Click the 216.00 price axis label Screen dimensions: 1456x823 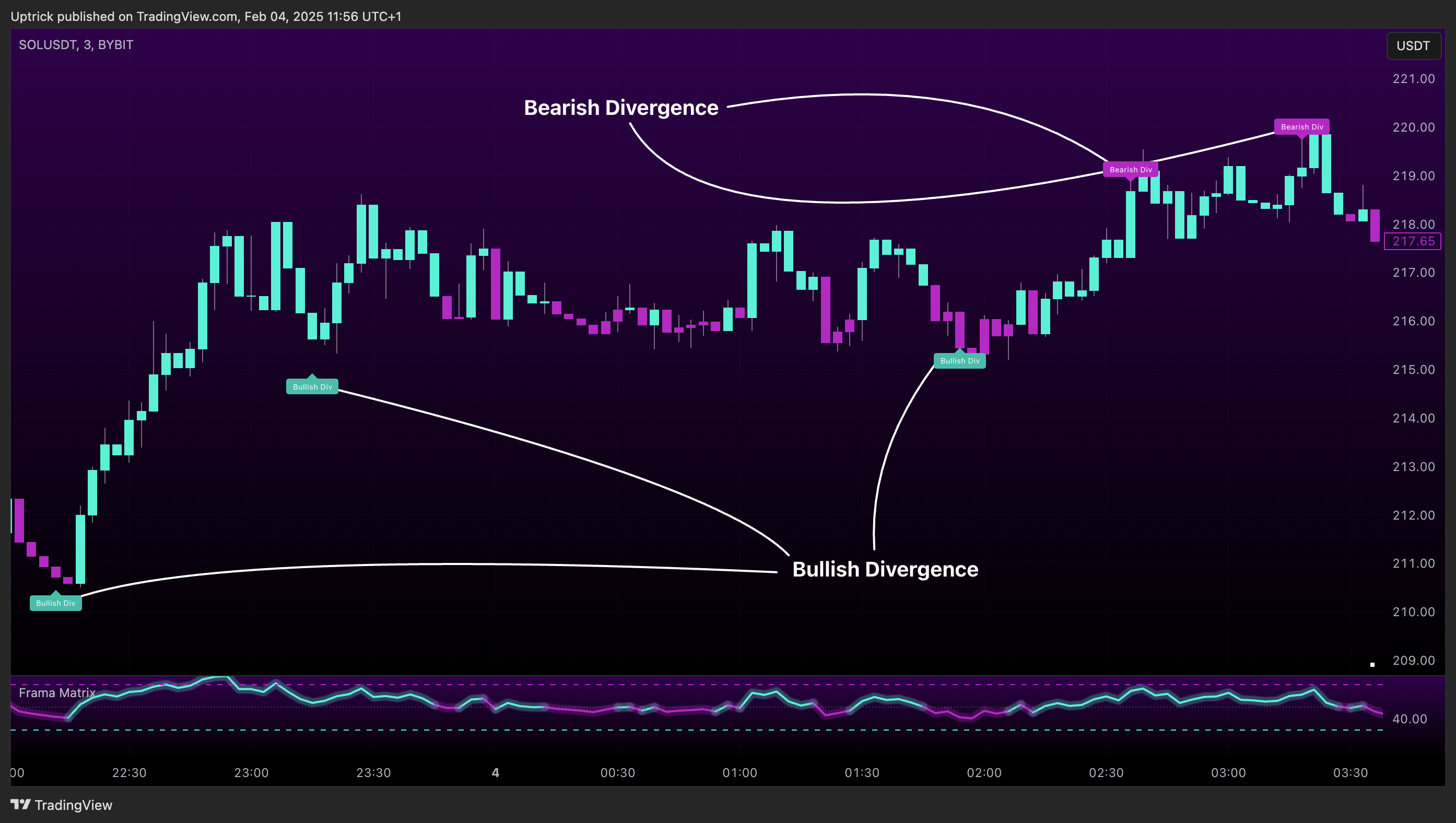point(1414,321)
